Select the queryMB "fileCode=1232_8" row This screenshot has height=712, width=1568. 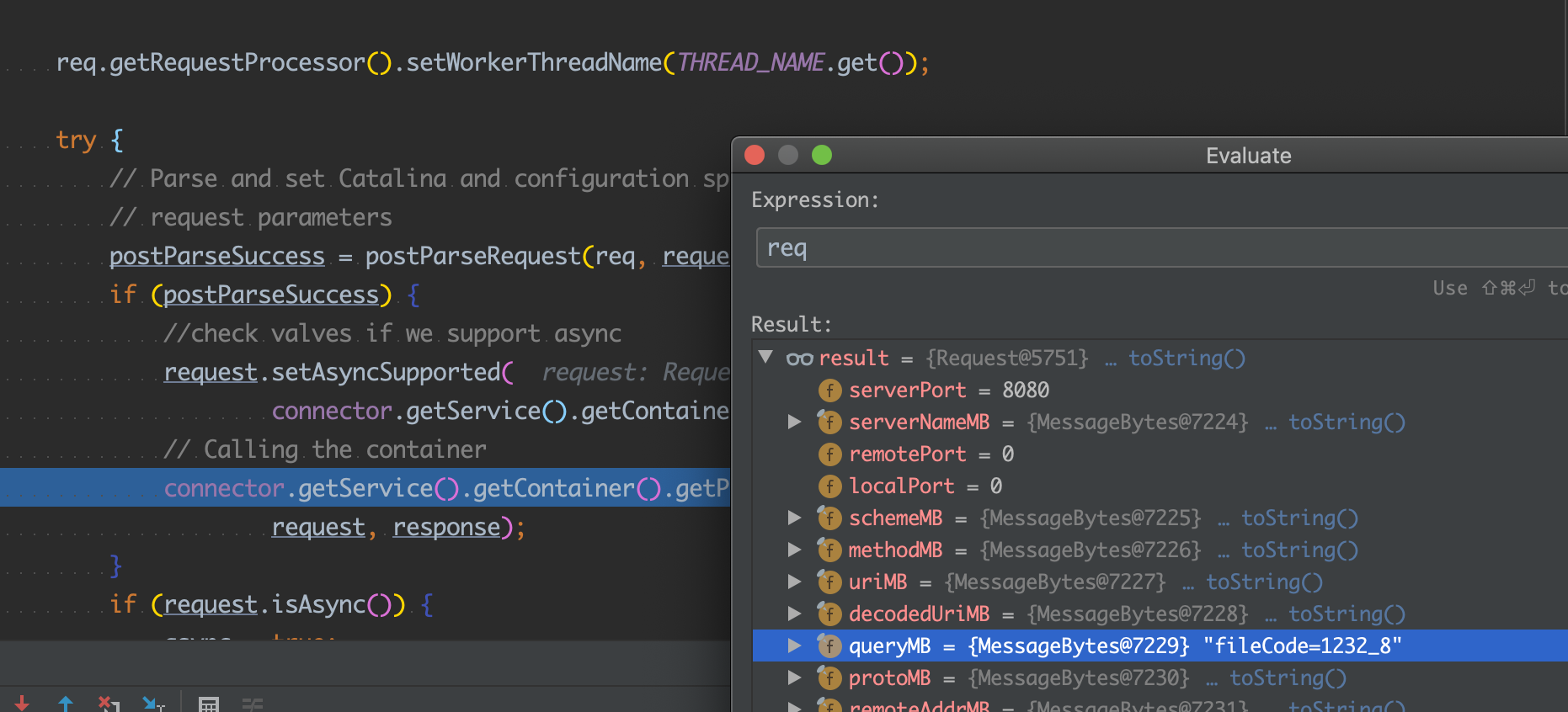tap(1160, 646)
